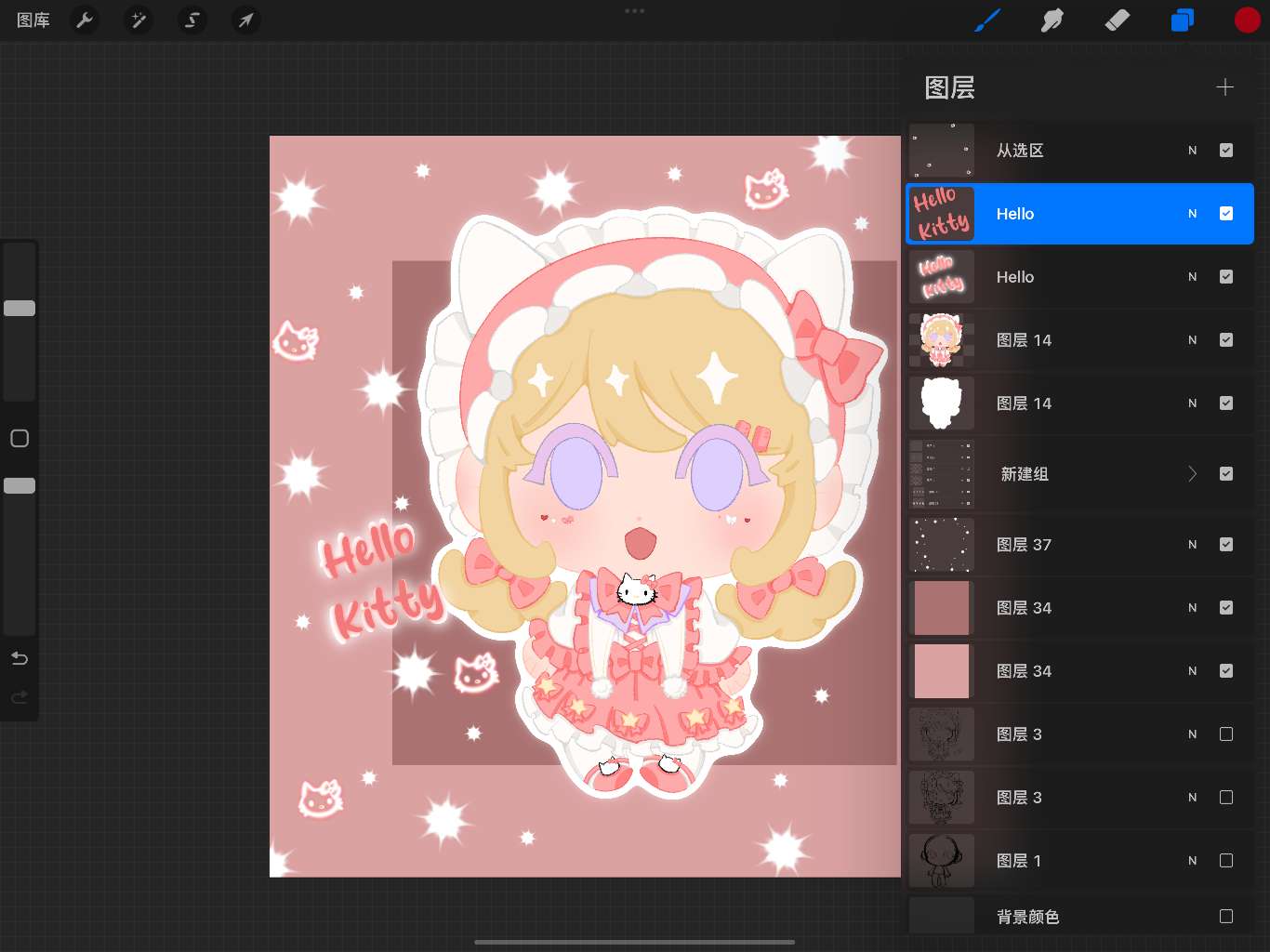Open blend mode N for character 图层 14
Viewport: 1270px width, 952px height.
[x=1193, y=339]
